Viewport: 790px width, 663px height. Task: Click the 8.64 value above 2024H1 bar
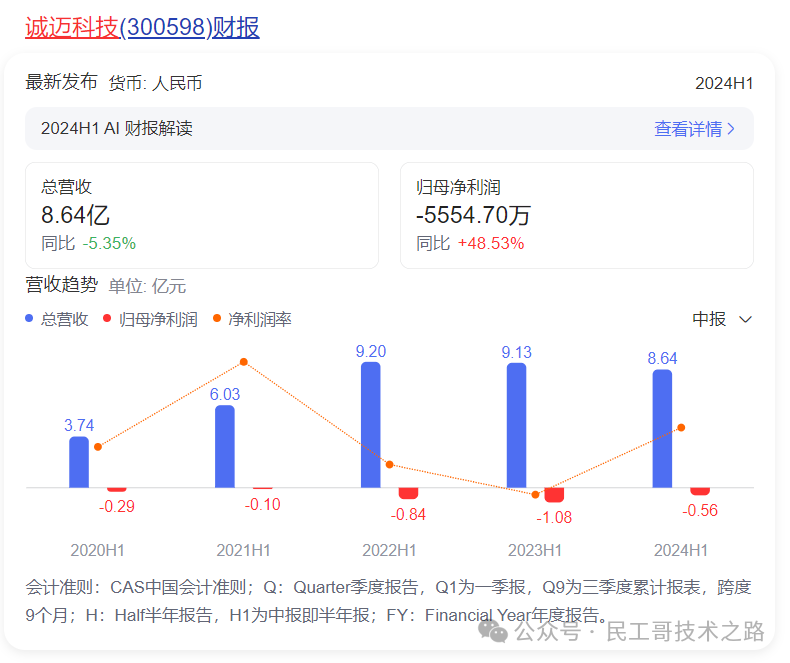(x=663, y=358)
